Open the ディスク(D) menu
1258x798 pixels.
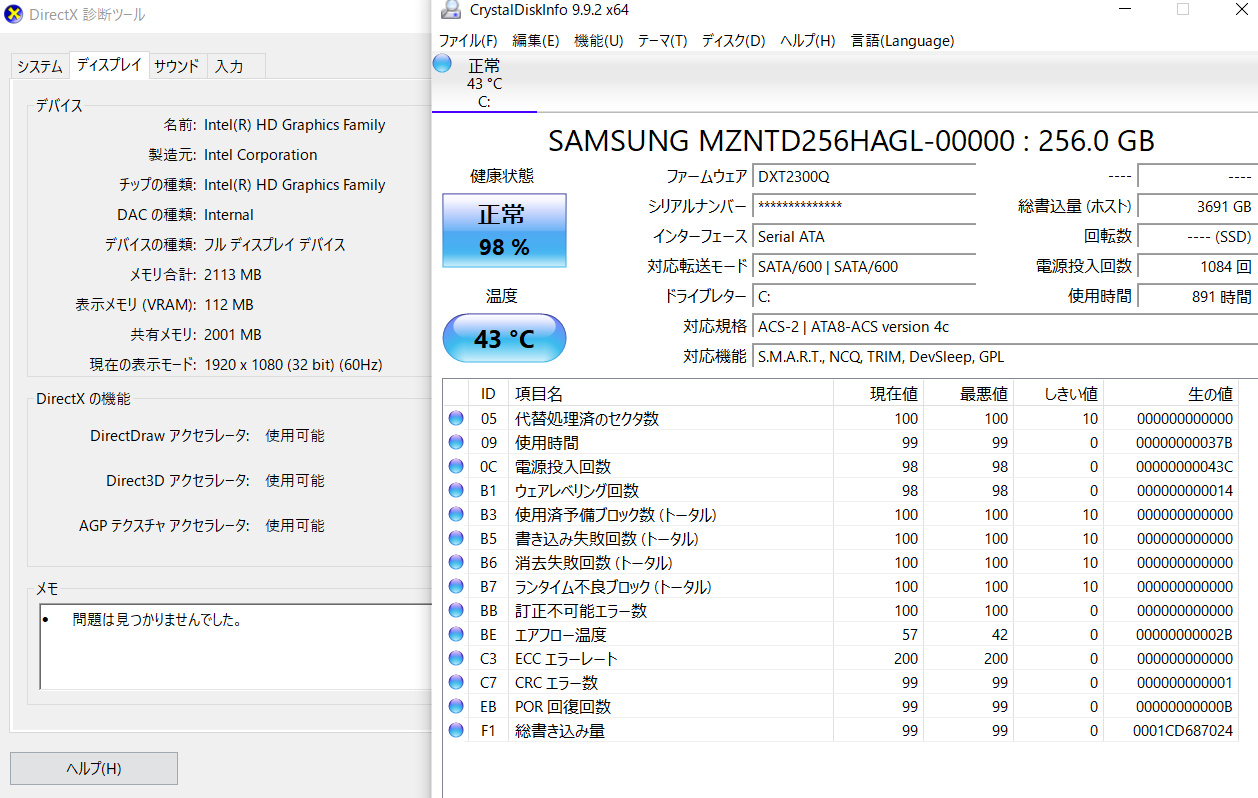tap(733, 41)
